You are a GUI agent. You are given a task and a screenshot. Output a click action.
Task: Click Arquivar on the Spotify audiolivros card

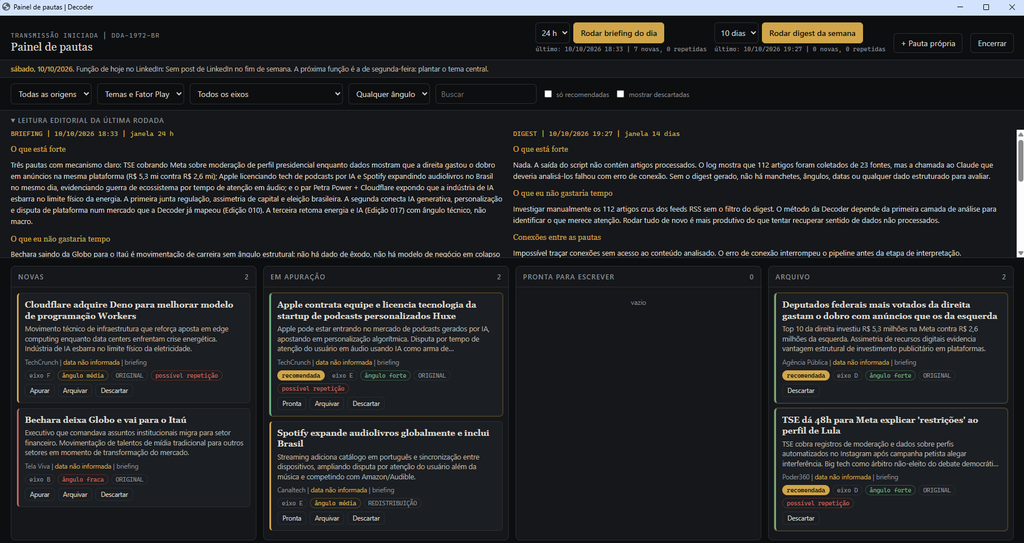[327, 518]
